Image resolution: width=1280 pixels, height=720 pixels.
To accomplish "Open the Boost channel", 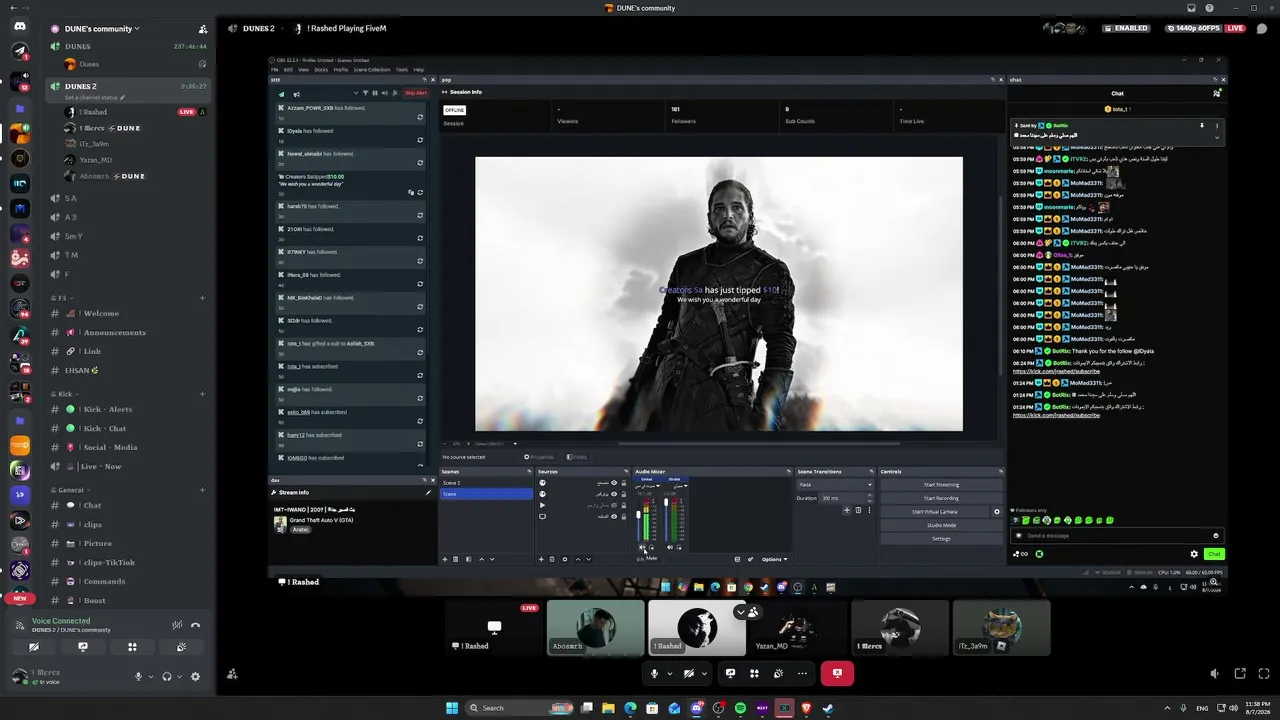I will (129, 600).
